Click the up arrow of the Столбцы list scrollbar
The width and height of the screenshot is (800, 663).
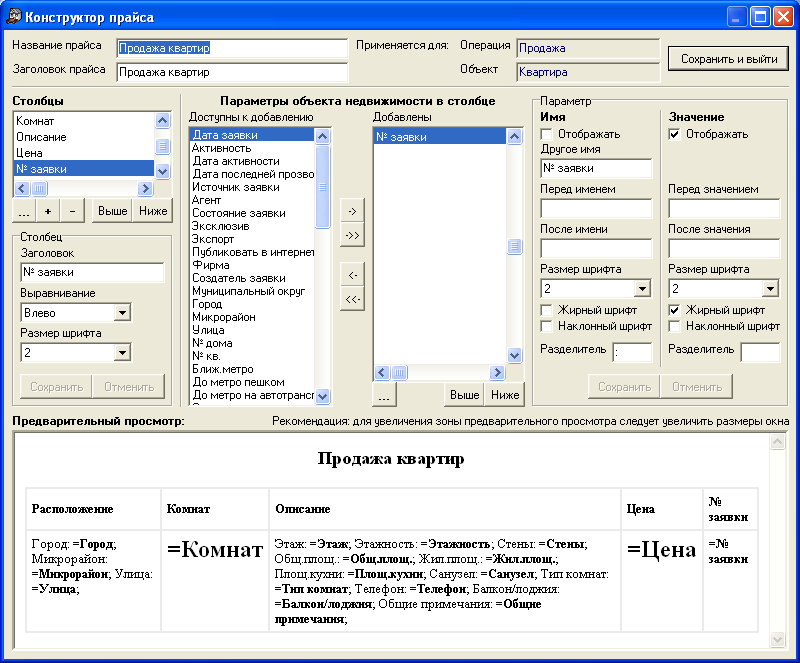(x=162, y=120)
